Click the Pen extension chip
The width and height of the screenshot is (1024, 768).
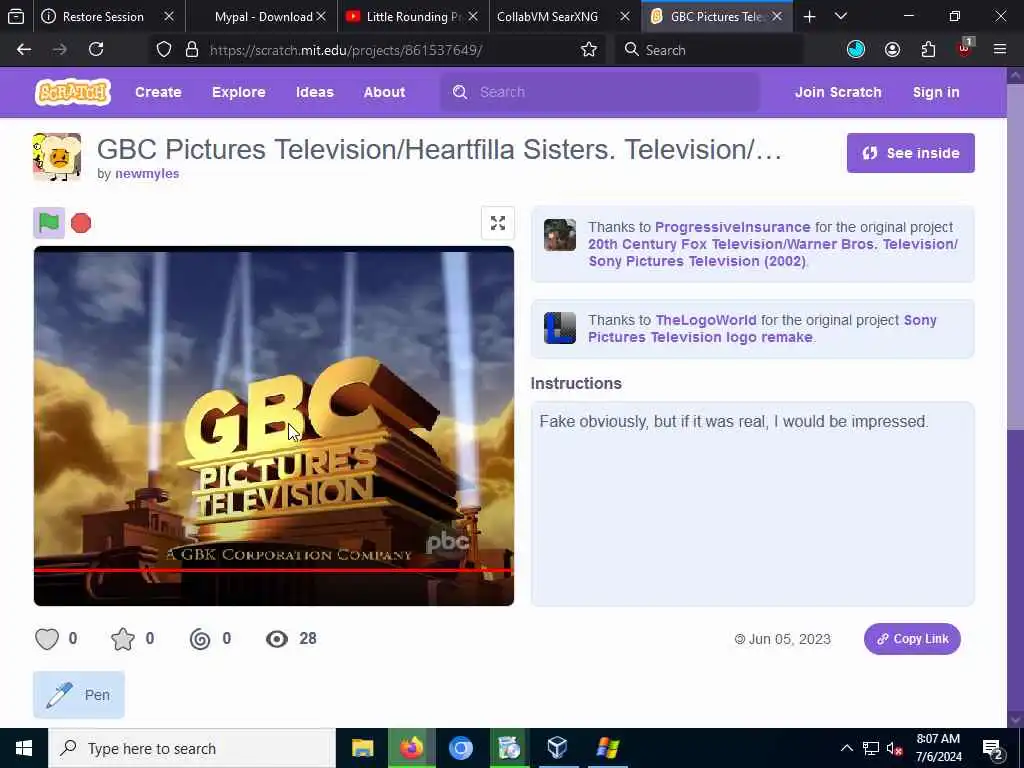(78, 695)
